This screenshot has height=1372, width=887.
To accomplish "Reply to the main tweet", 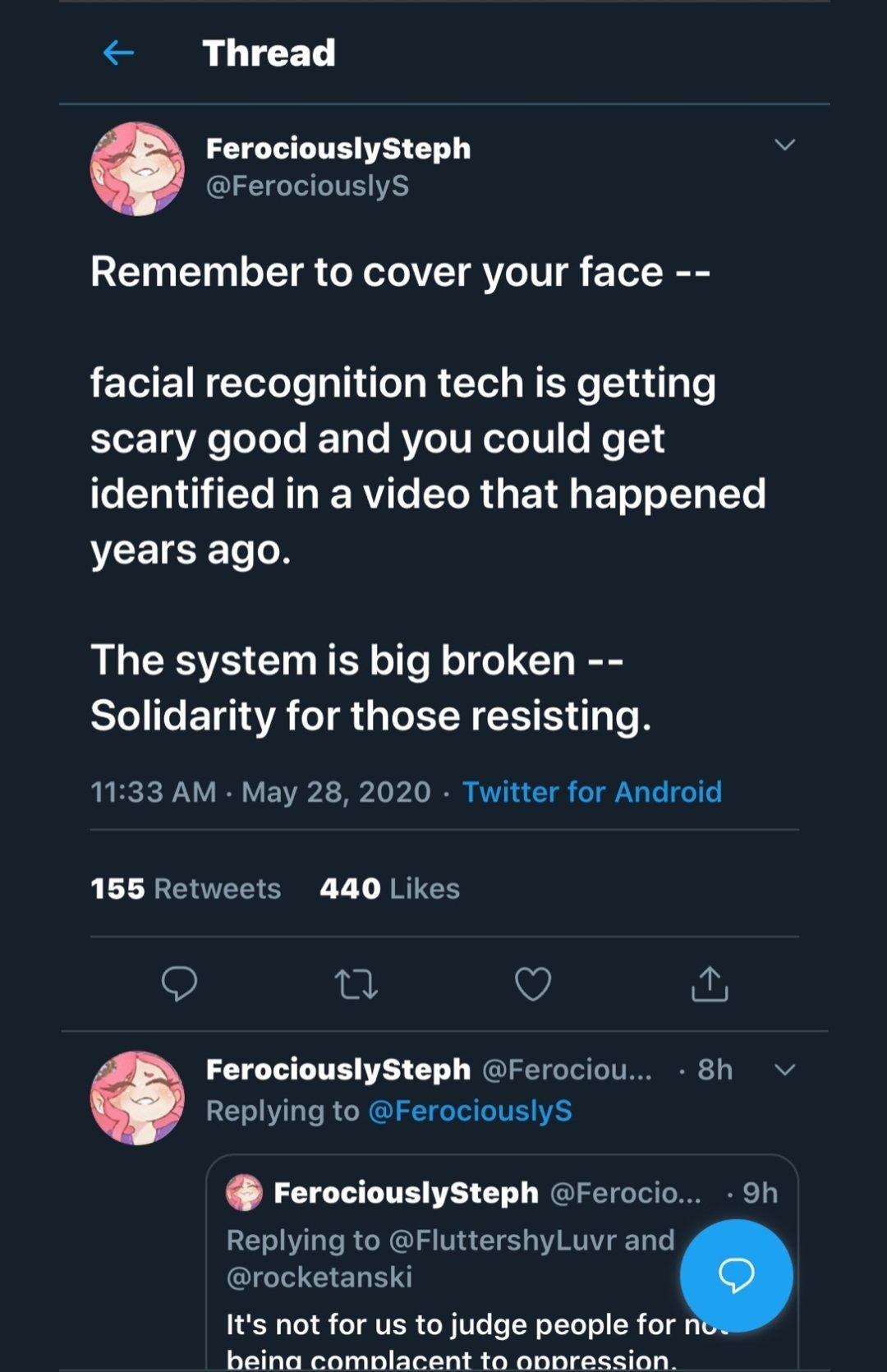I will 179,983.
